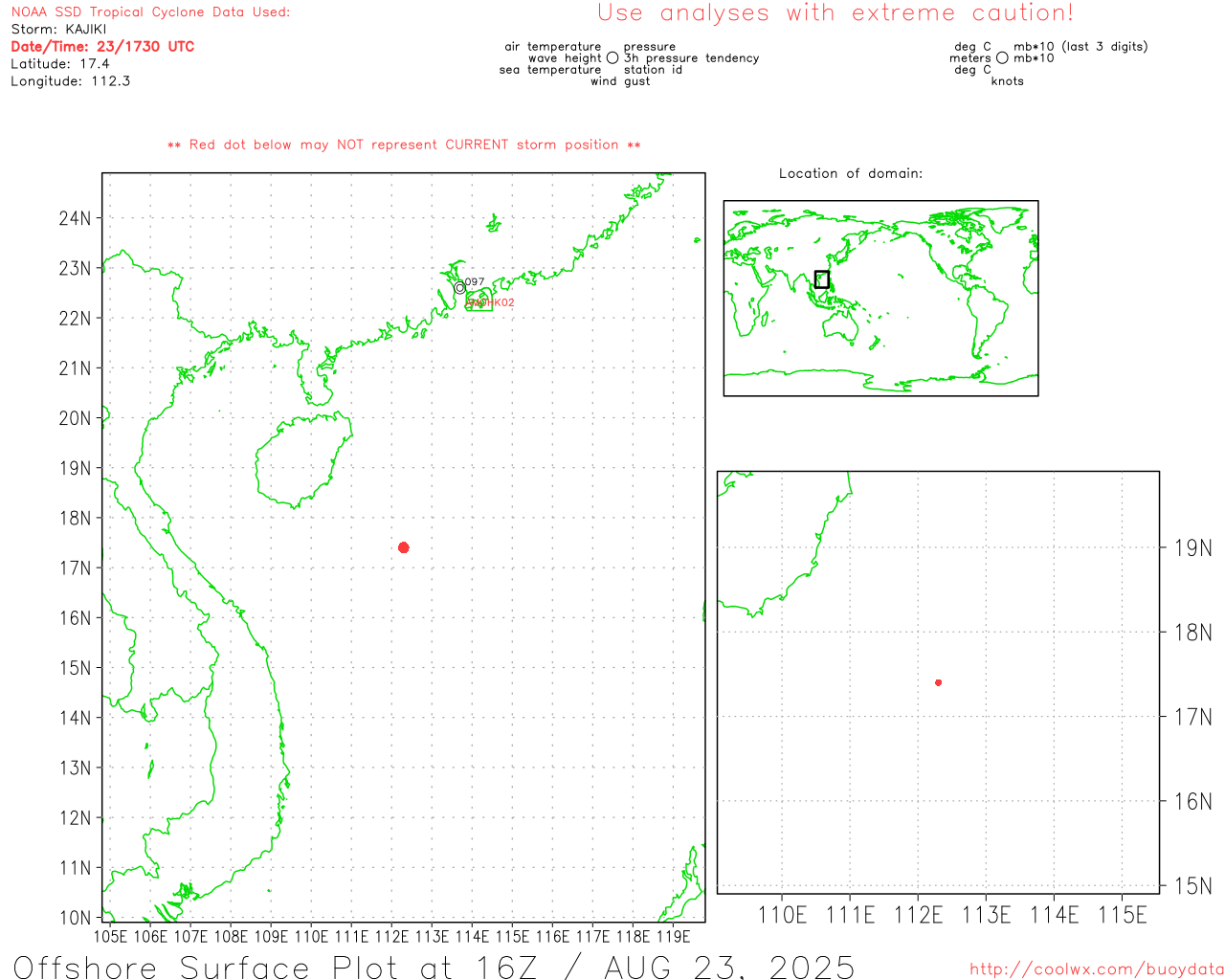Screen dimensions: 1225x980
Task: Click the 'Location of domain:' label
Action: 851,173
